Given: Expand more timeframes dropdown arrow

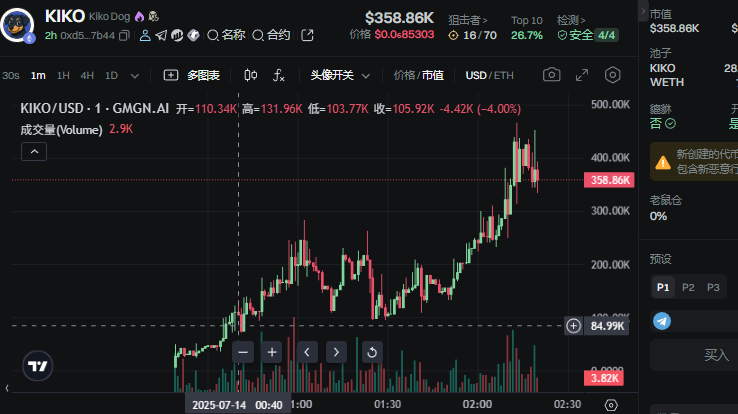Looking at the screenshot, I should 135,76.
